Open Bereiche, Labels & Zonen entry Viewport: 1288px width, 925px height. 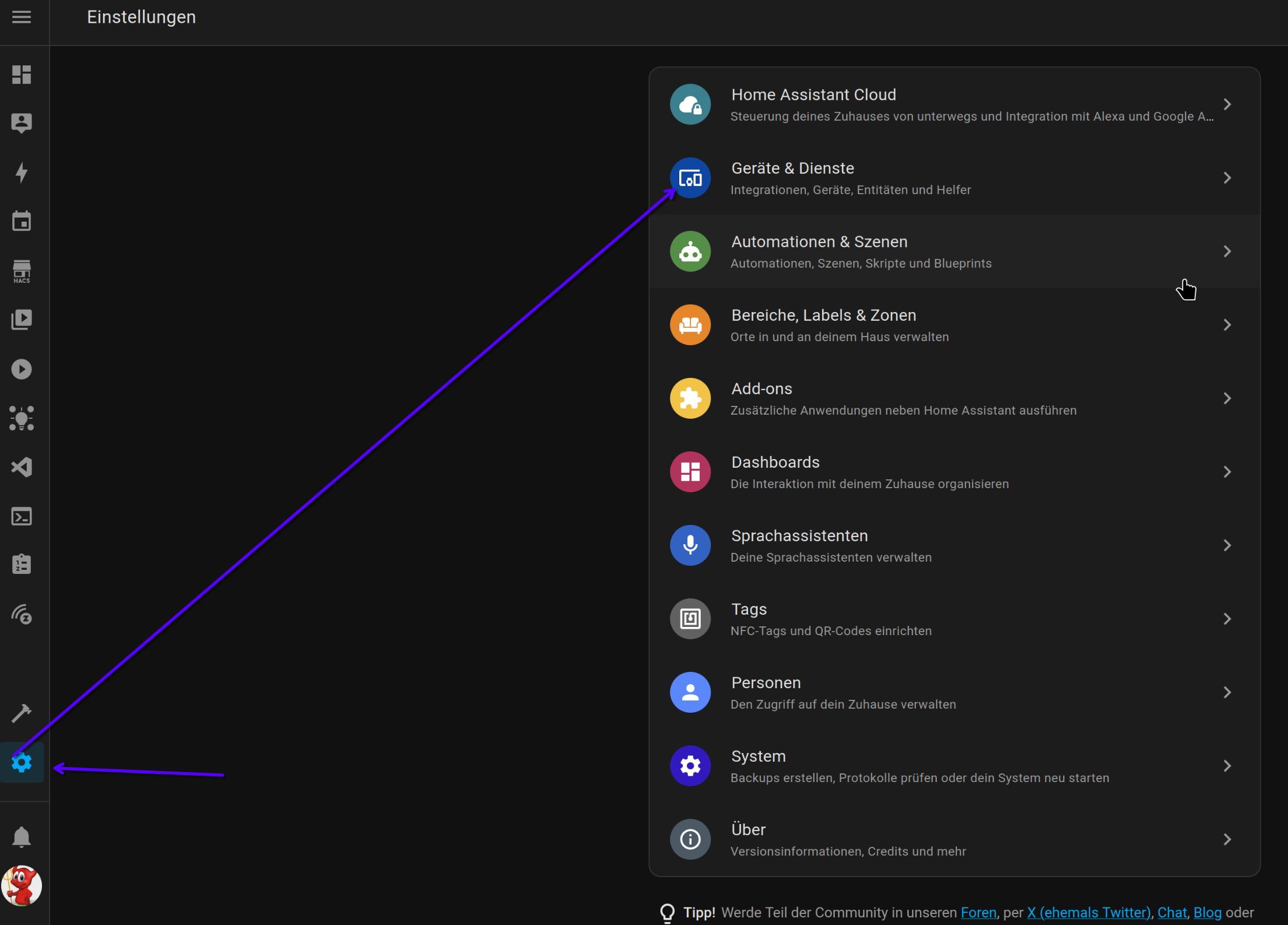pos(954,325)
